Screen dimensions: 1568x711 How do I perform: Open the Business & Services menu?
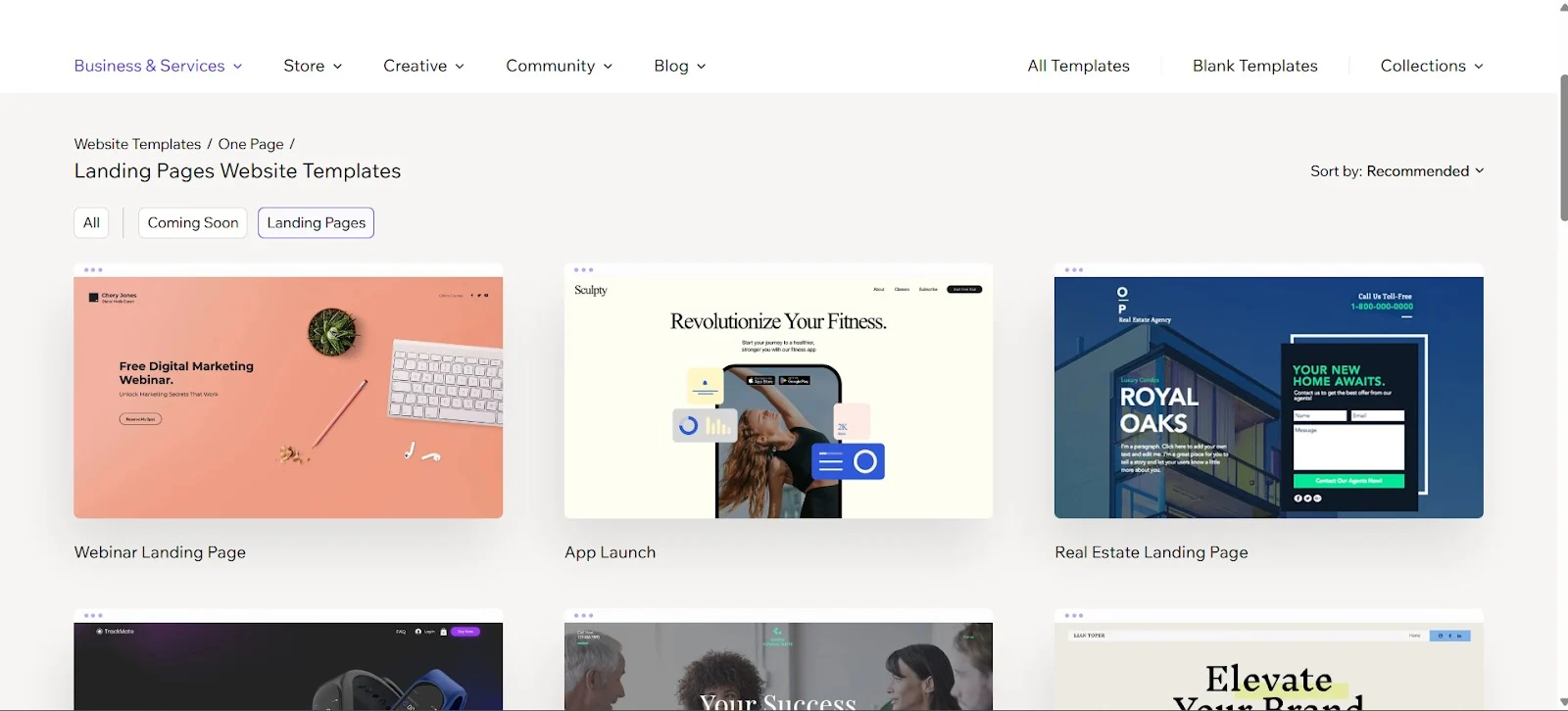pos(158,66)
